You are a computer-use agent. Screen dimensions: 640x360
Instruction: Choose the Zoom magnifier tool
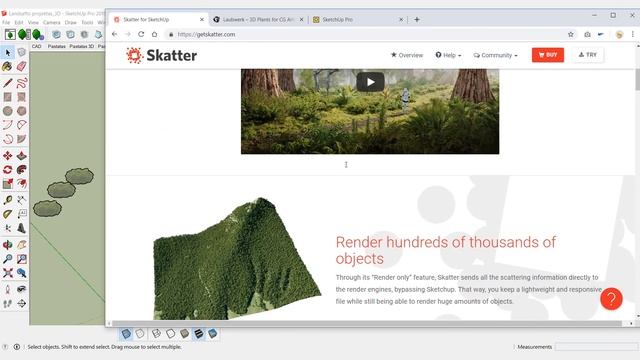click(x=7, y=259)
